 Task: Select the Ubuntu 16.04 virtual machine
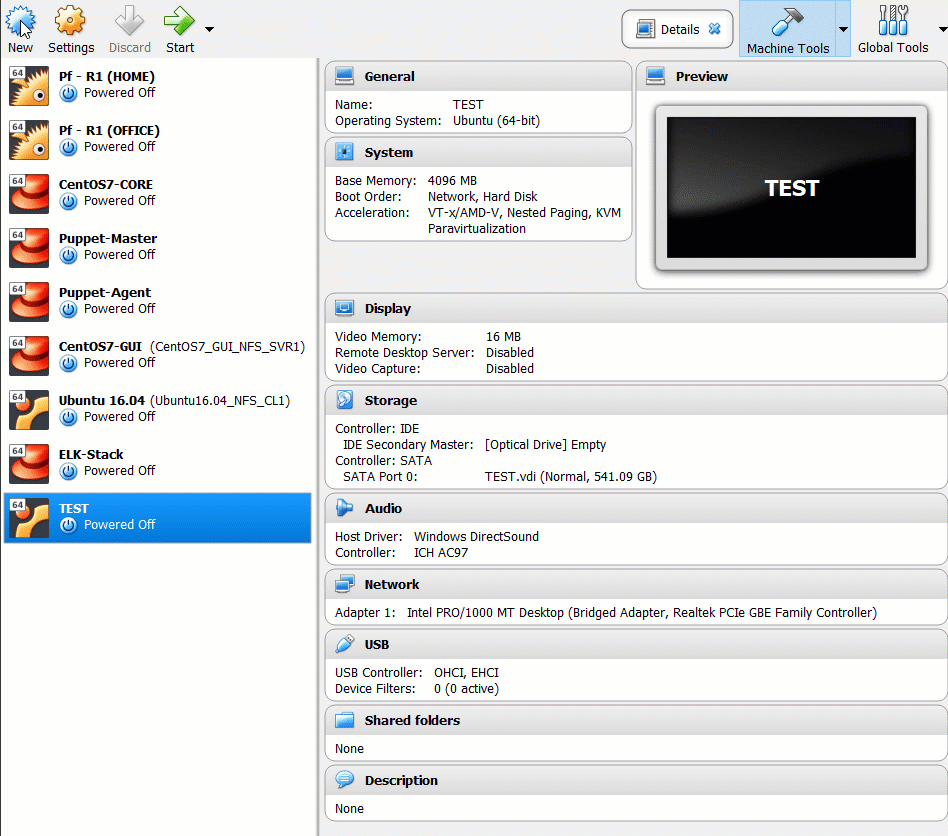click(x=157, y=409)
